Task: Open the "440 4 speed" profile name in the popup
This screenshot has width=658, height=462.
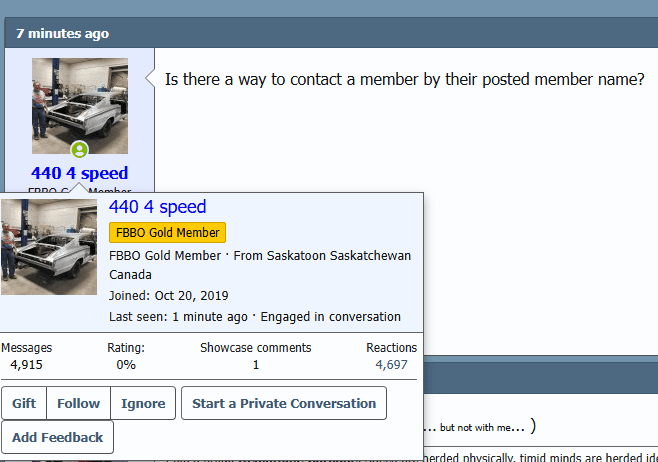Action: [157, 207]
